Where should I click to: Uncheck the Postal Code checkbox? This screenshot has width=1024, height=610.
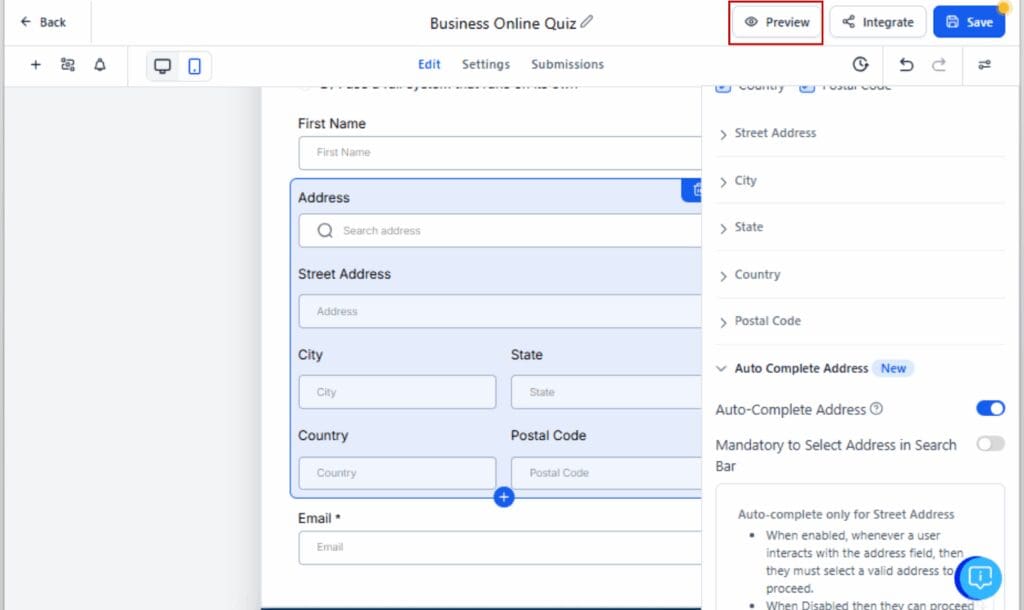coord(806,86)
